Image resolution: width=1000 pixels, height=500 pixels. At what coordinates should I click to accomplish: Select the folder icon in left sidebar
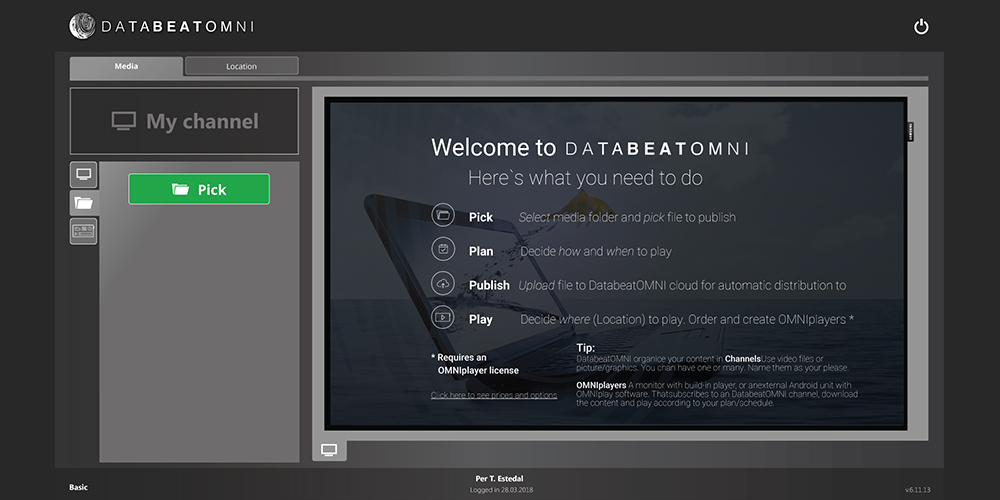click(84, 203)
